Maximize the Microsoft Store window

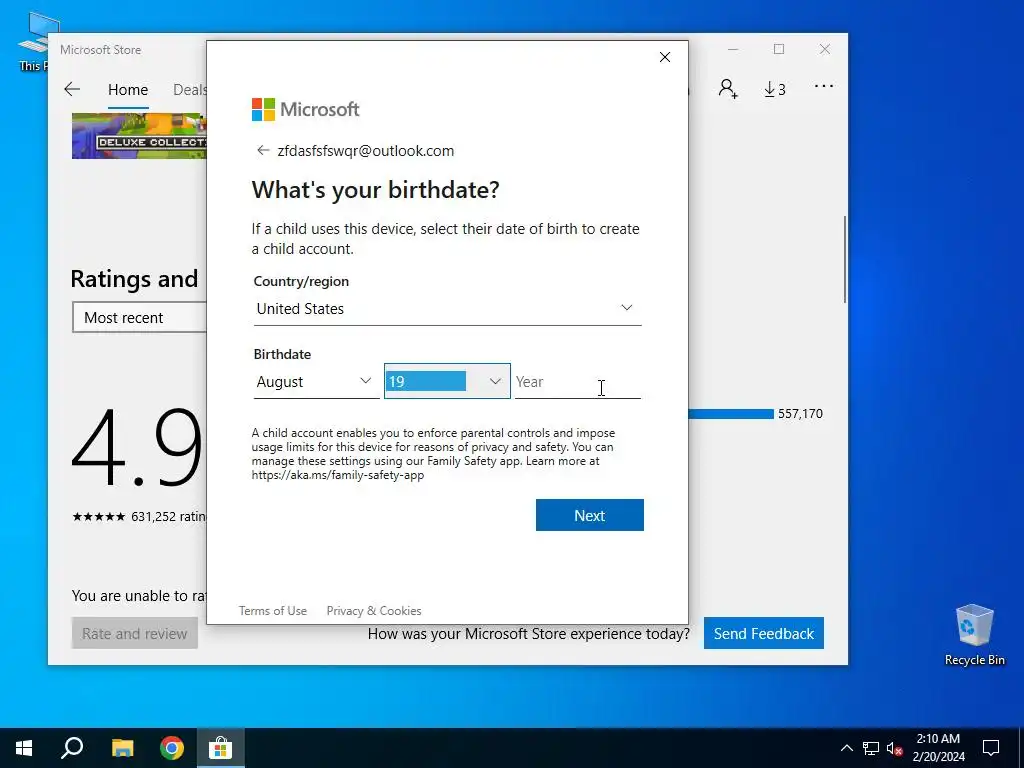click(778, 49)
